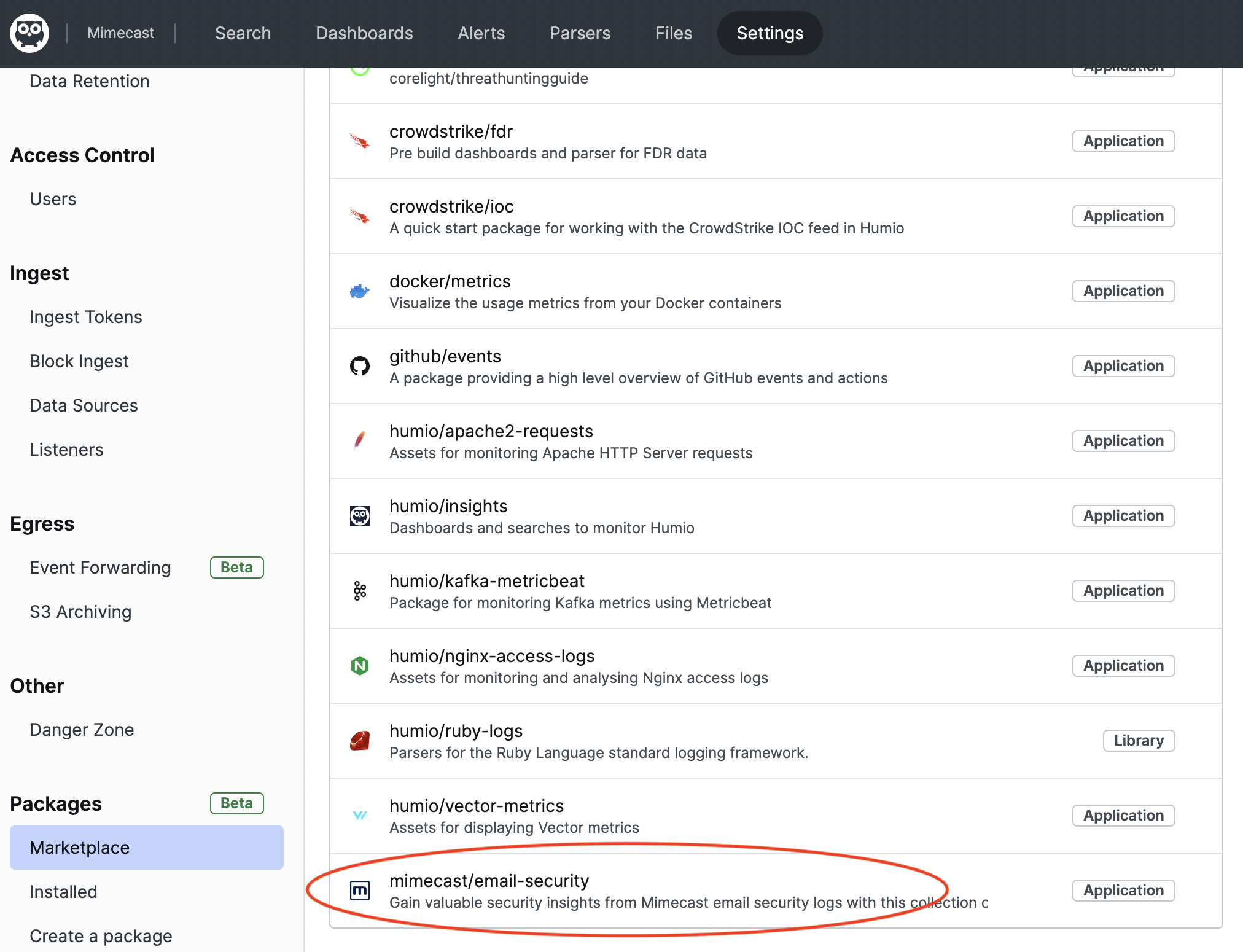The height and width of the screenshot is (952, 1243).
Task: Click Application tag on github/events row
Action: pos(1124,366)
